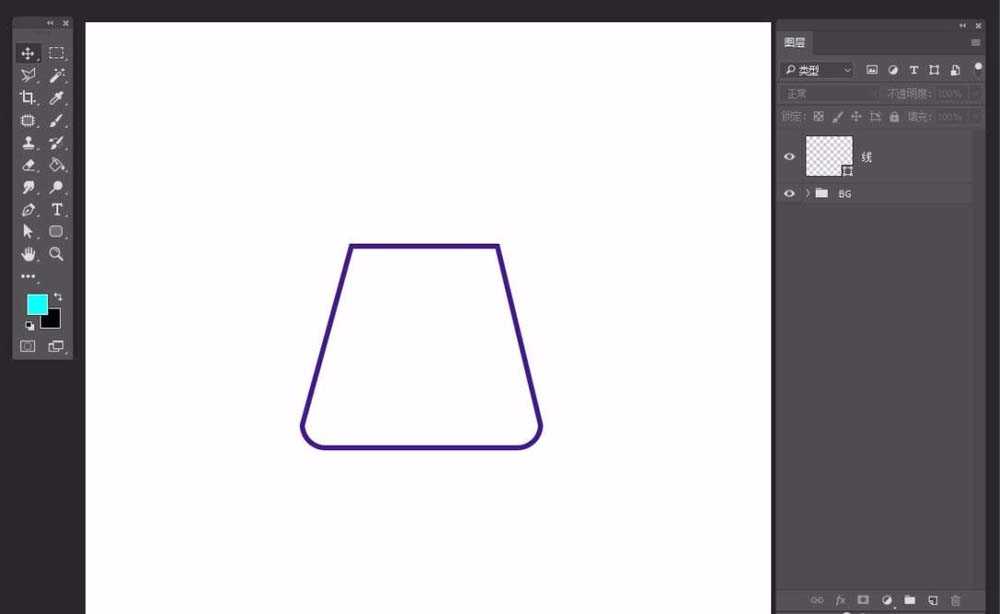Image resolution: width=1000 pixels, height=614 pixels.
Task: Activate the Pen tool
Action: (x=28, y=210)
